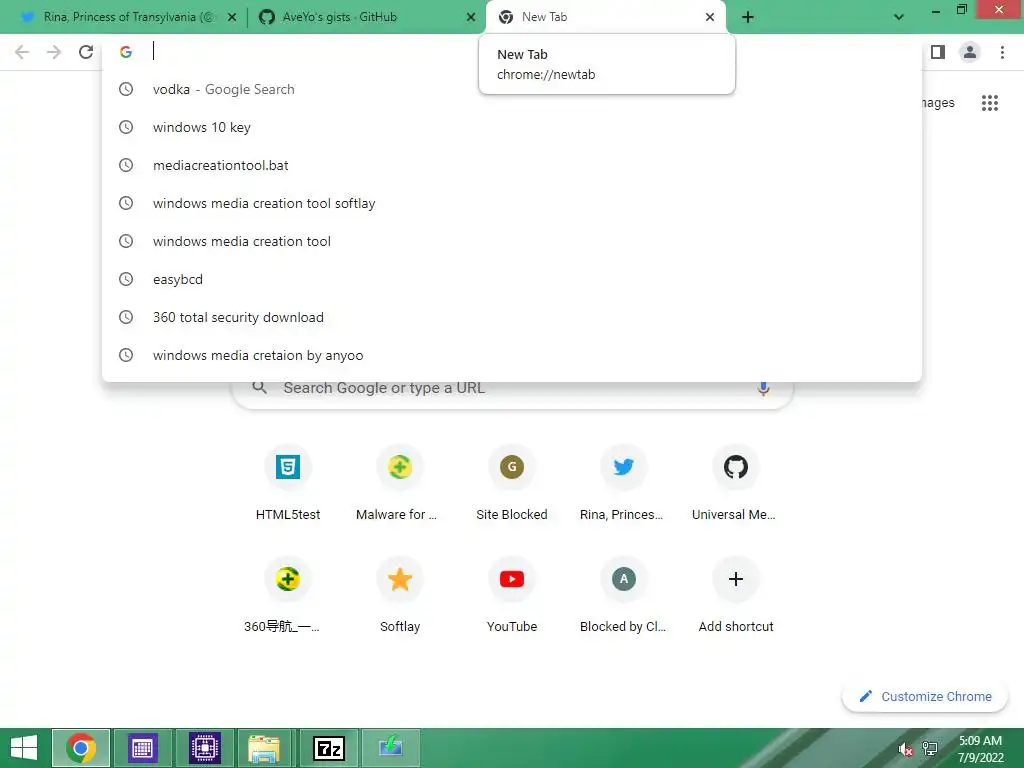
Task: Open the Universal Me... GitHub shortcut
Action: [736, 484]
